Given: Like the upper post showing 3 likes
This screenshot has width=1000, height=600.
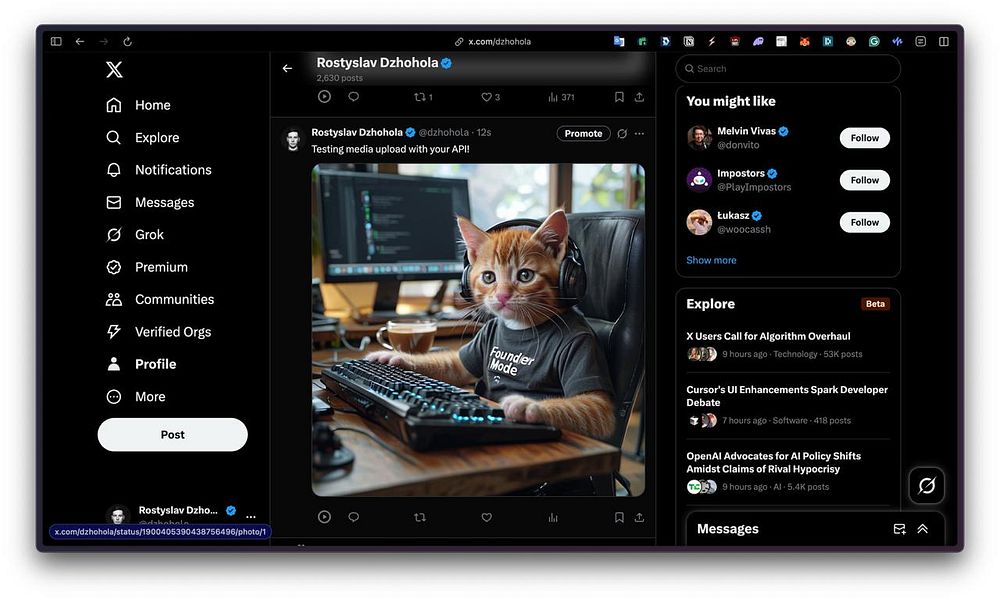Looking at the screenshot, I should pyautogui.click(x=490, y=97).
